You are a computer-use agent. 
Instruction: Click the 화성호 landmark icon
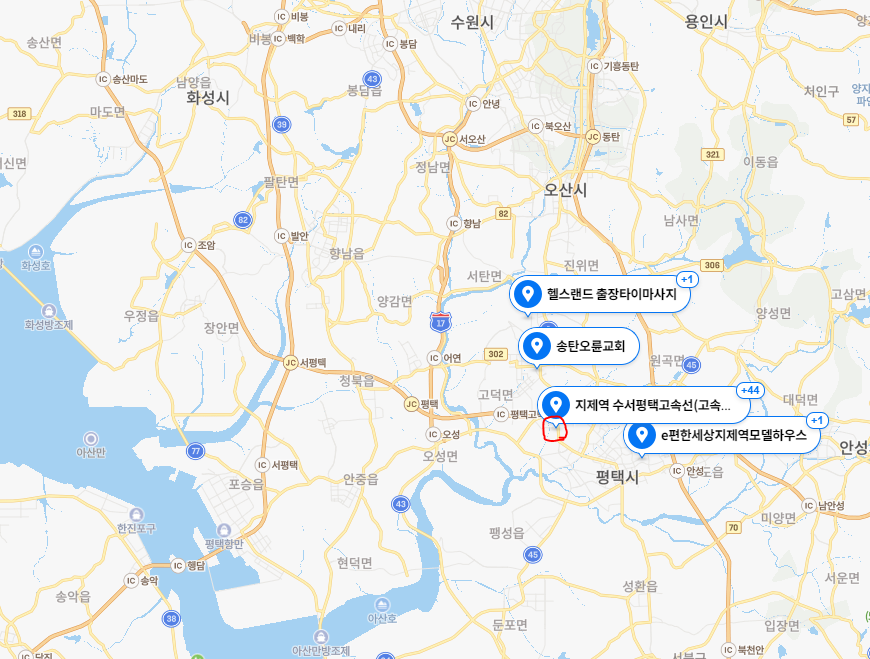(x=36, y=252)
